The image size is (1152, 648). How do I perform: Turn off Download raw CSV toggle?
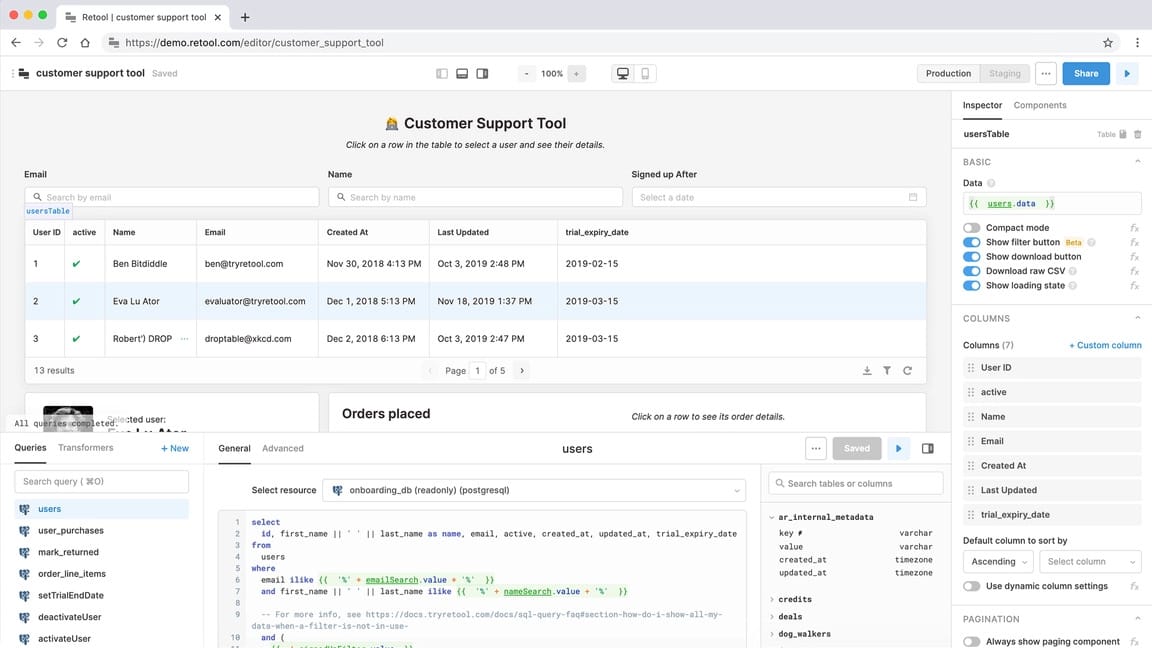click(970, 270)
